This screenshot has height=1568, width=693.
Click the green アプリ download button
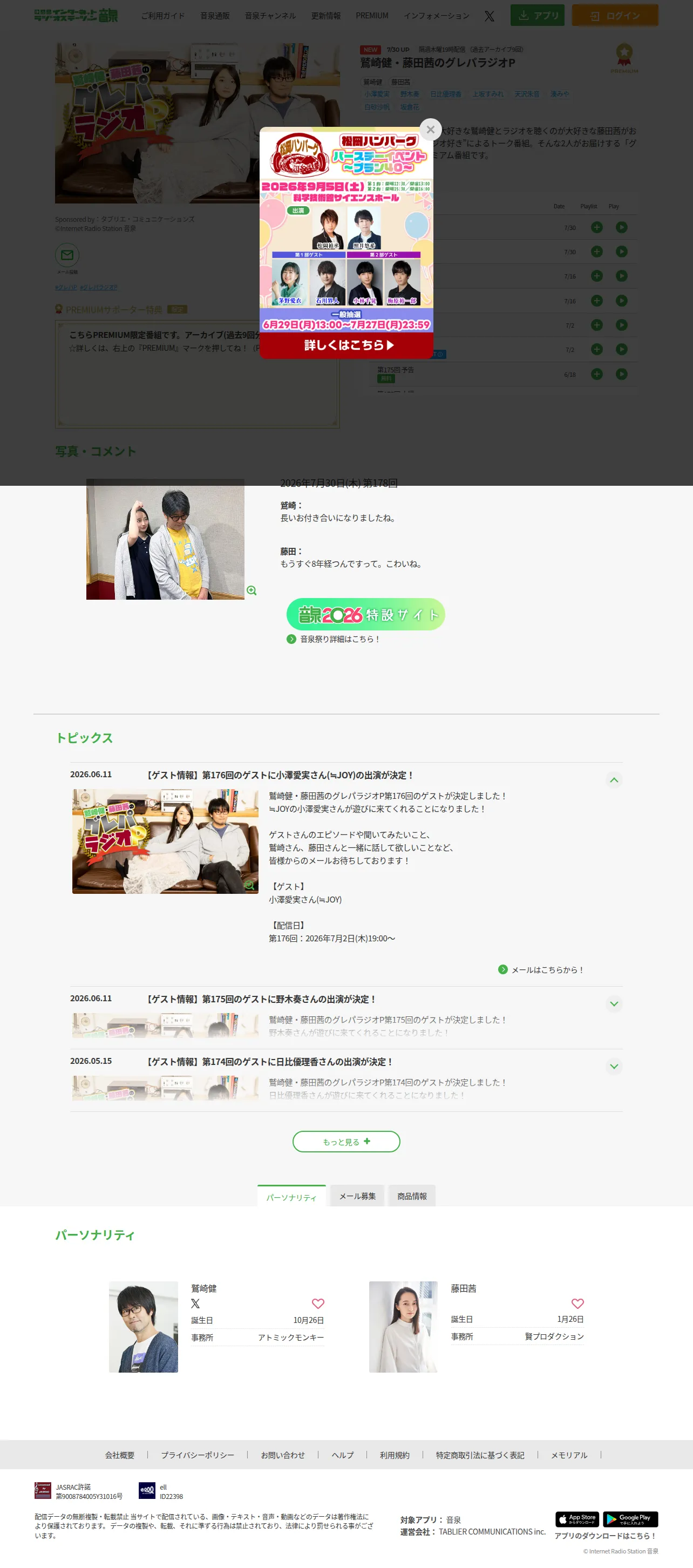click(x=538, y=15)
